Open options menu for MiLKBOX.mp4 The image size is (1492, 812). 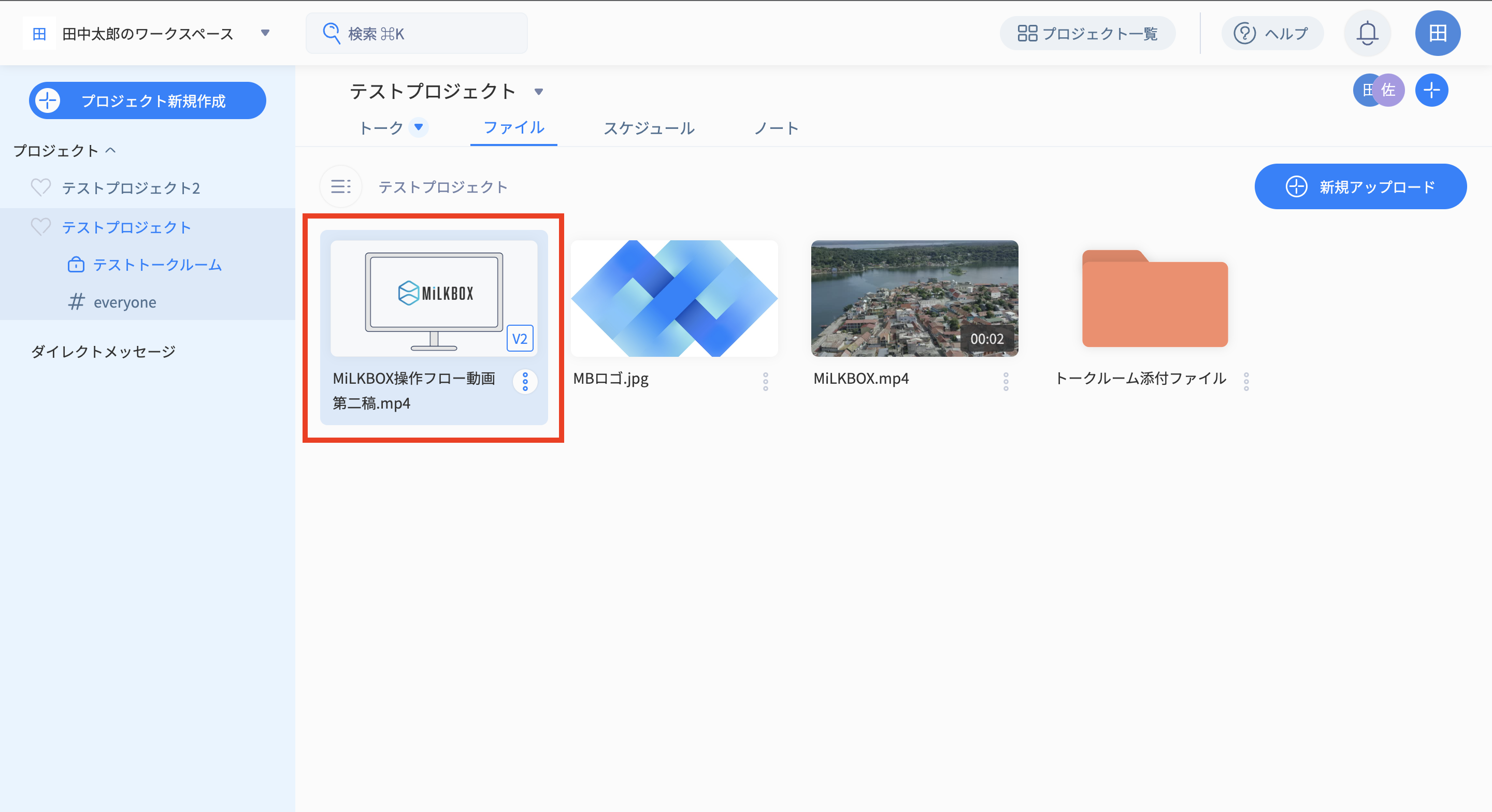[1006, 381]
